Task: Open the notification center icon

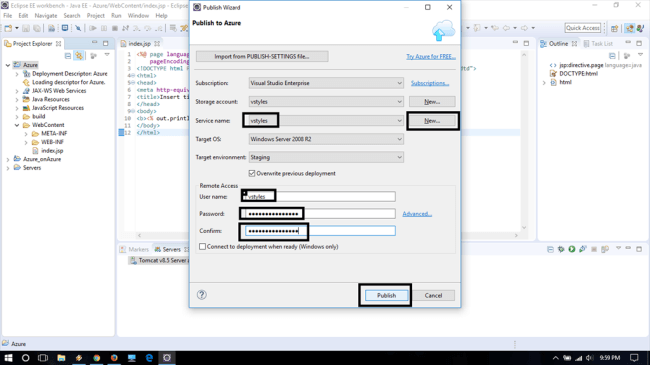Action: [x=634, y=358]
